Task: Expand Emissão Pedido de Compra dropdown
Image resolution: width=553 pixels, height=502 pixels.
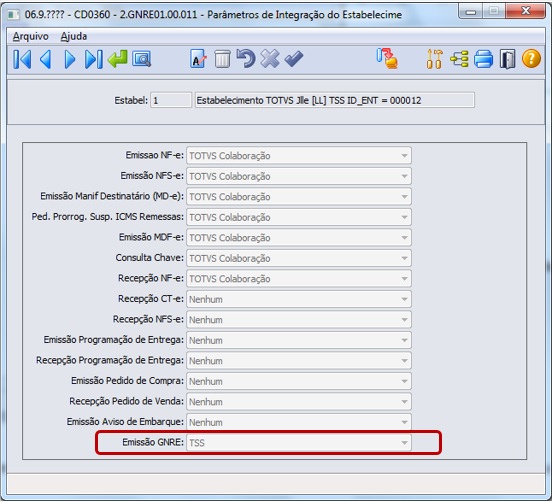Action: (404, 381)
